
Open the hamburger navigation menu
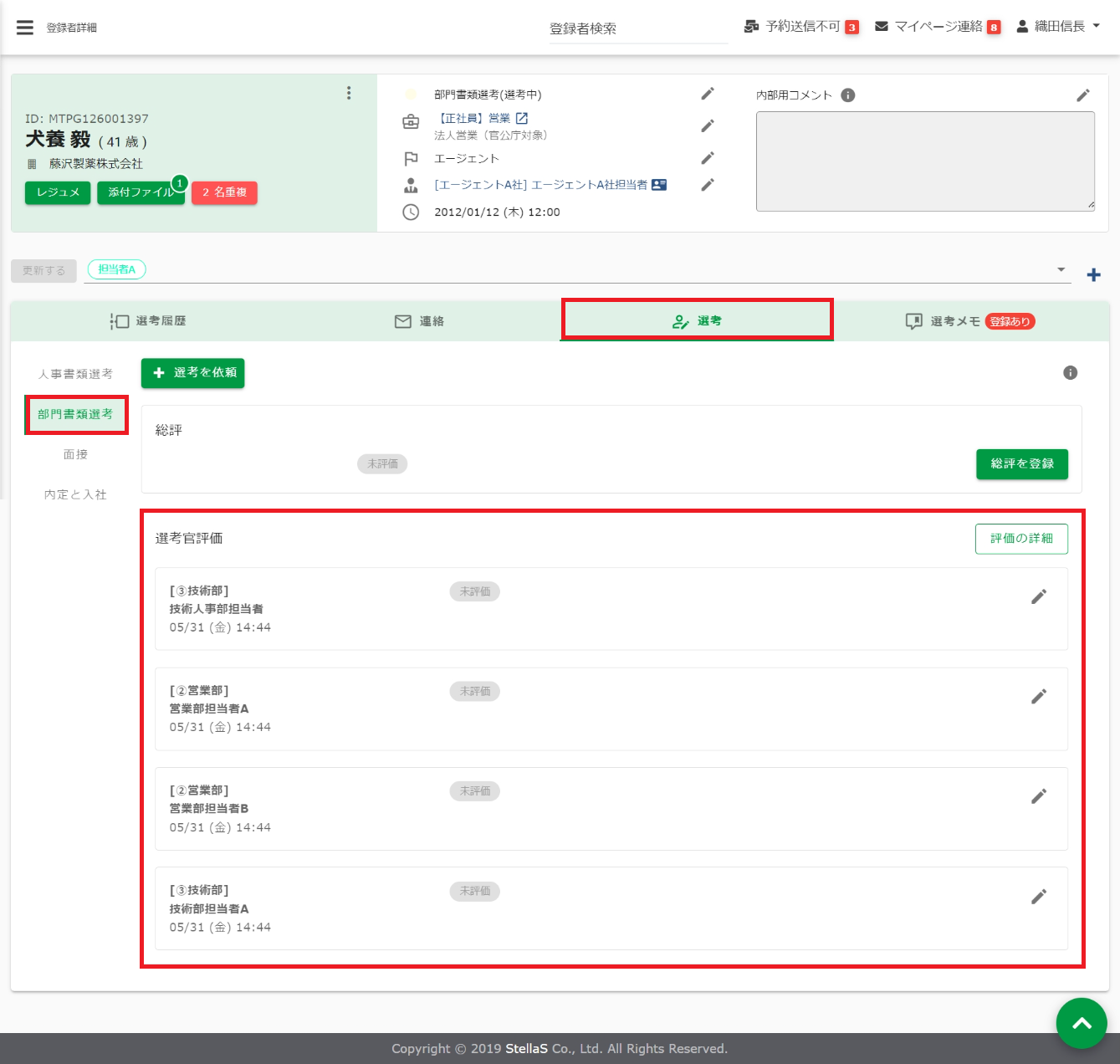[25, 28]
